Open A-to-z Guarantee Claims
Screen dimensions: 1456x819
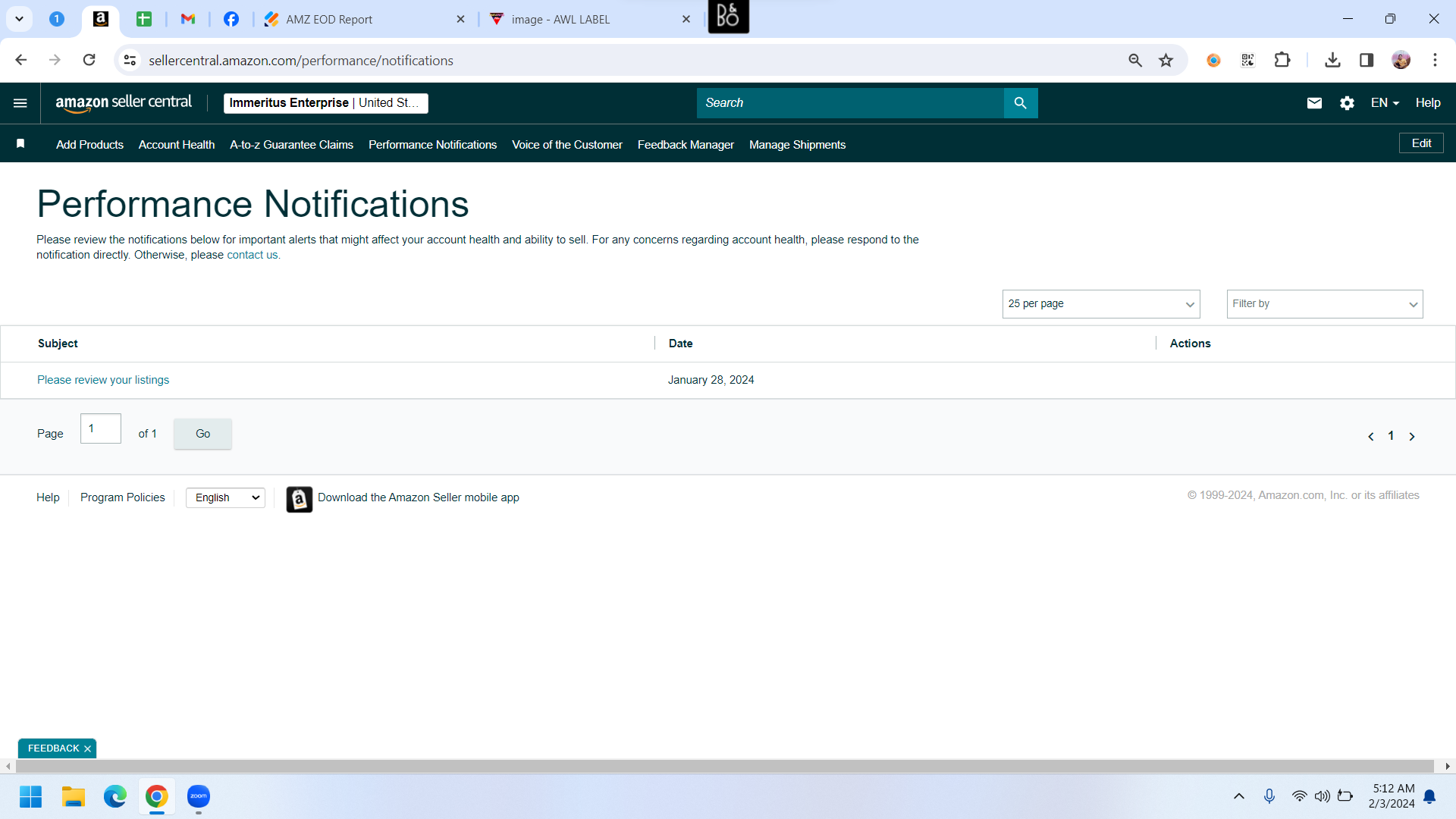click(292, 145)
